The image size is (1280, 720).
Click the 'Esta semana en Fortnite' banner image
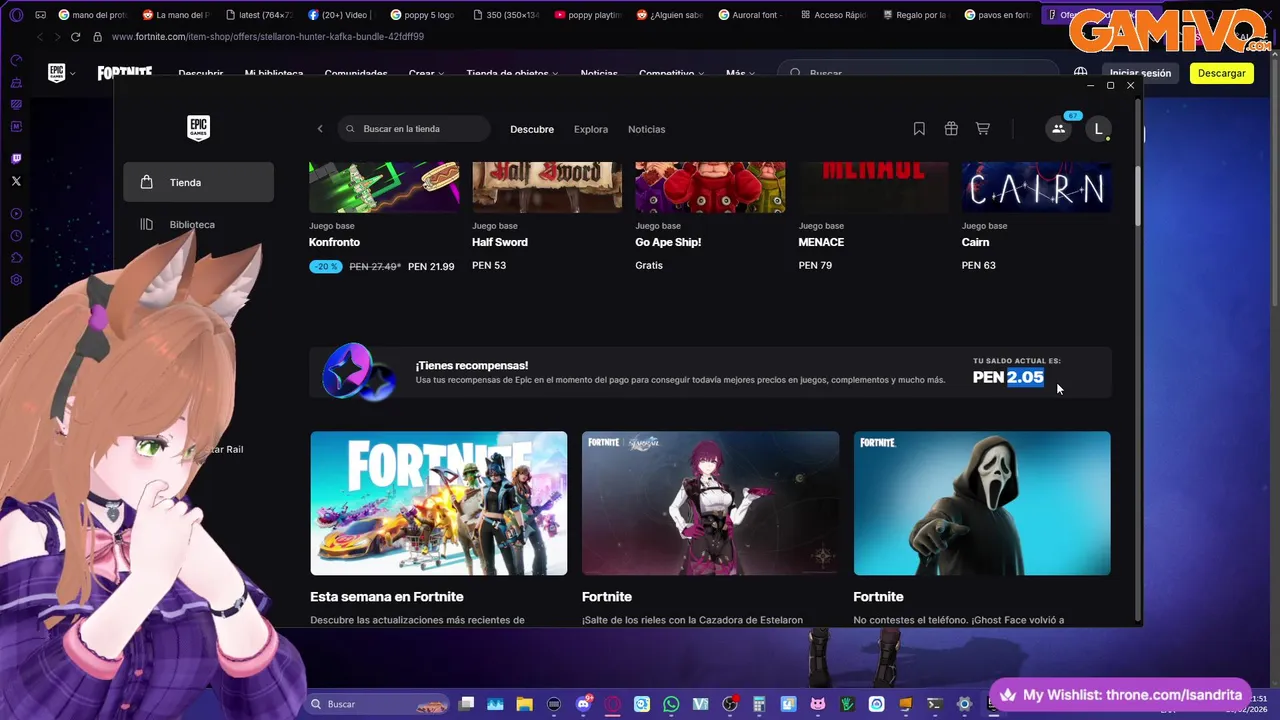(439, 503)
